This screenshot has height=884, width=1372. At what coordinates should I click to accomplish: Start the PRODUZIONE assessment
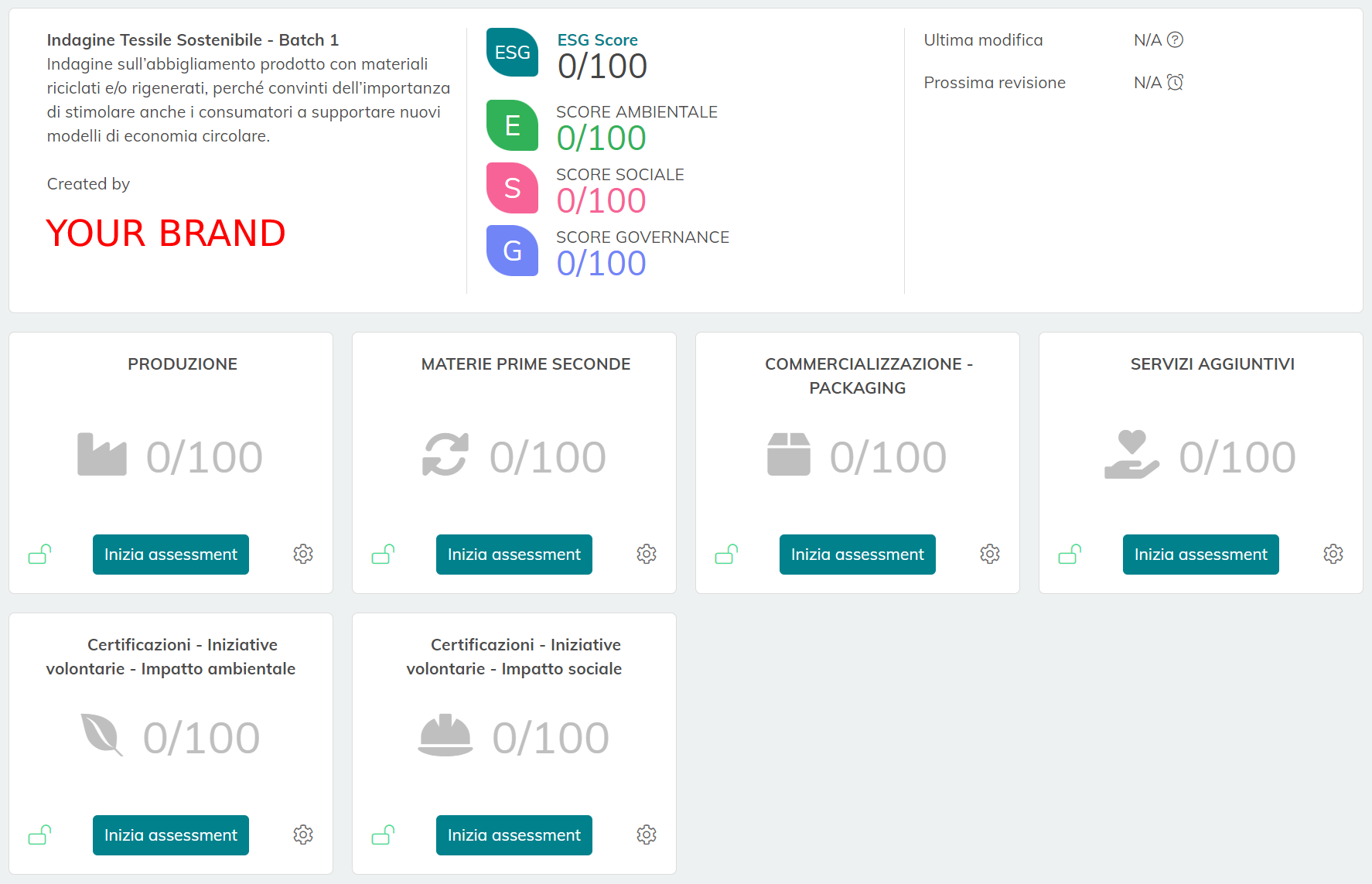click(x=171, y=555)
